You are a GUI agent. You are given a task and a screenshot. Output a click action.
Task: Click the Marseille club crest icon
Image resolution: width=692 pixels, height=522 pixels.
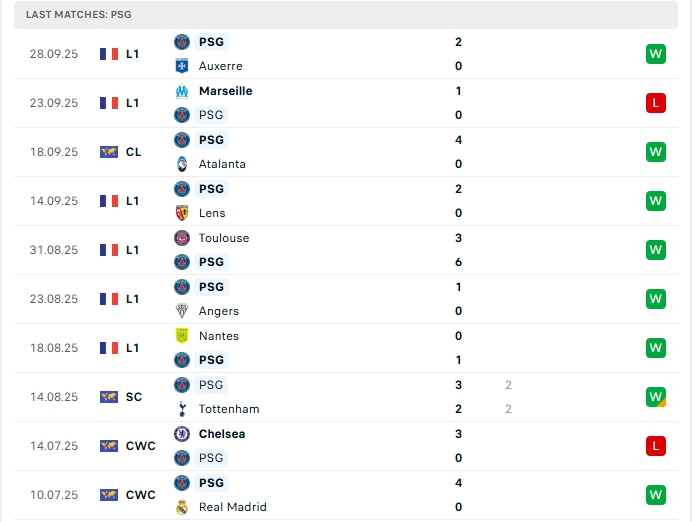pos(182,91)
